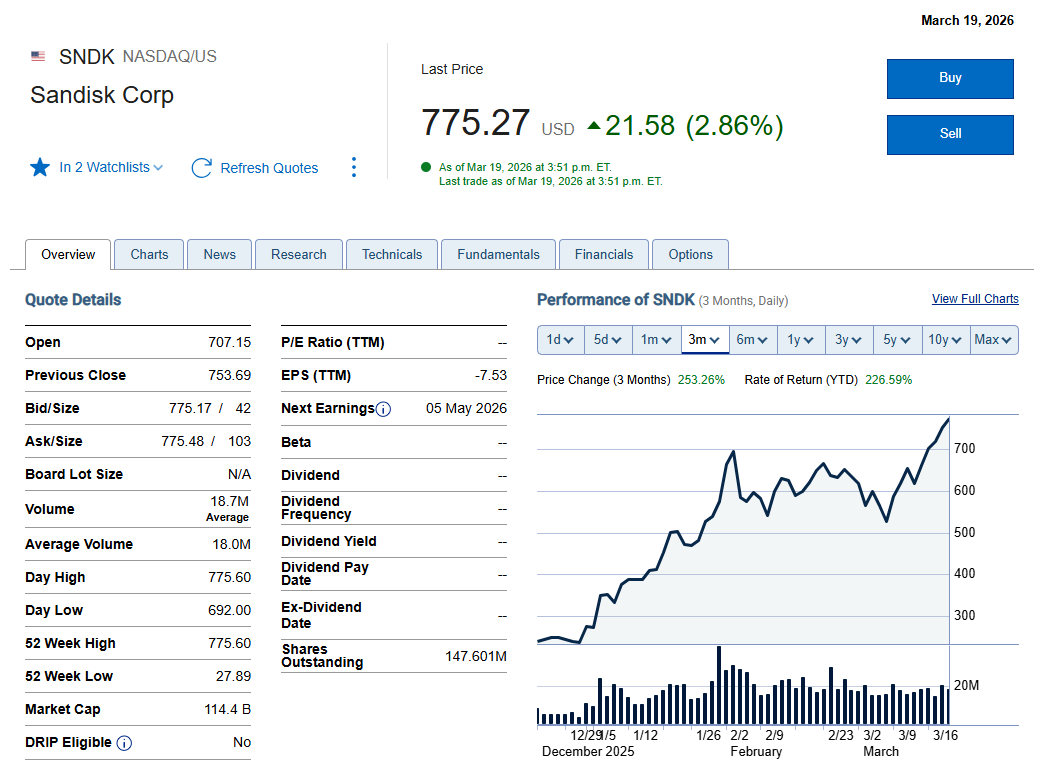Image resolution: width=1041 pixels, height=777 pixels.
Task: Click the green up arrow price change indicator
Action: pos(594,126)
